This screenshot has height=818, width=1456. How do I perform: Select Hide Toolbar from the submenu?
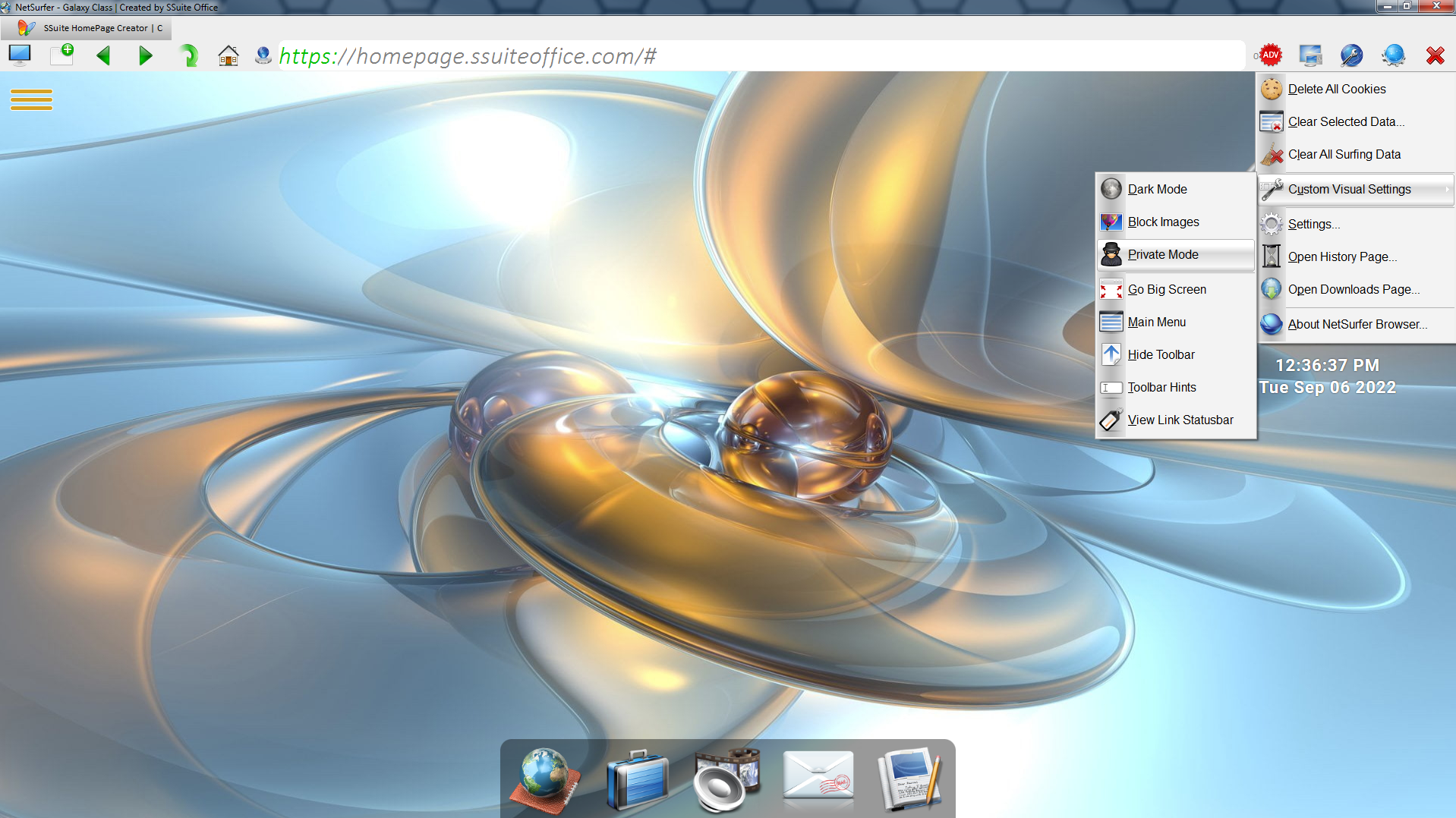tap(1161, 354)
